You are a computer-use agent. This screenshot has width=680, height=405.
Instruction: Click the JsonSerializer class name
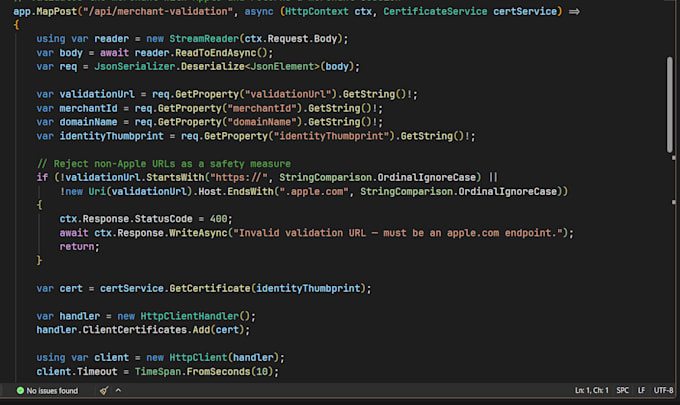click(134, 66)
